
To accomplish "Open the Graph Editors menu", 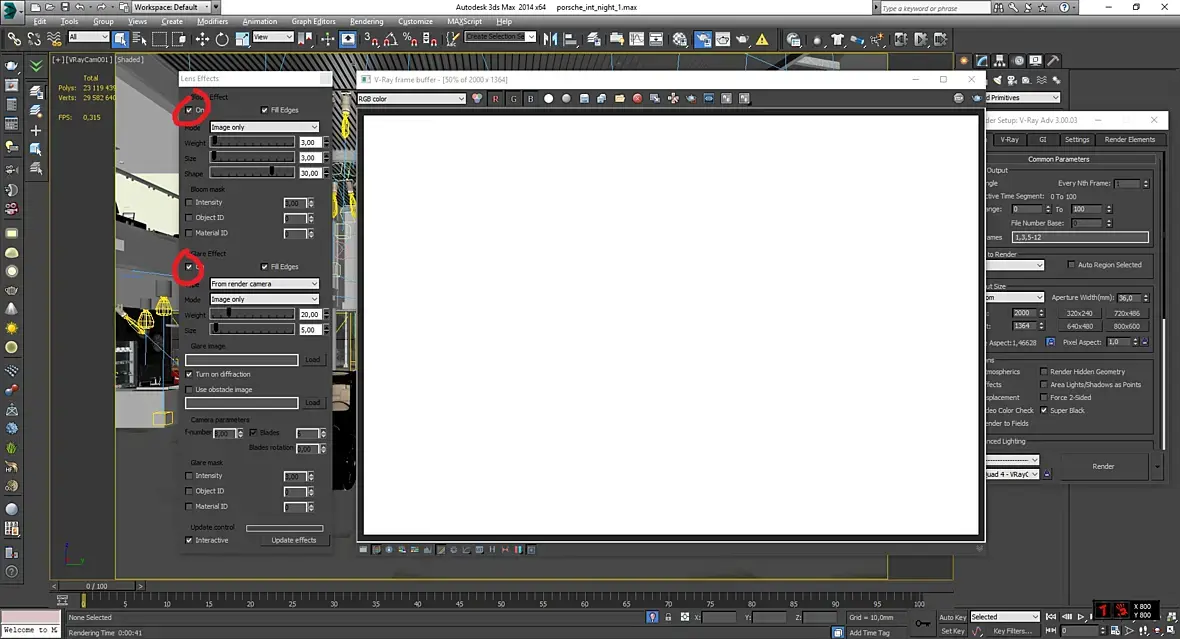I will [313, 22].
